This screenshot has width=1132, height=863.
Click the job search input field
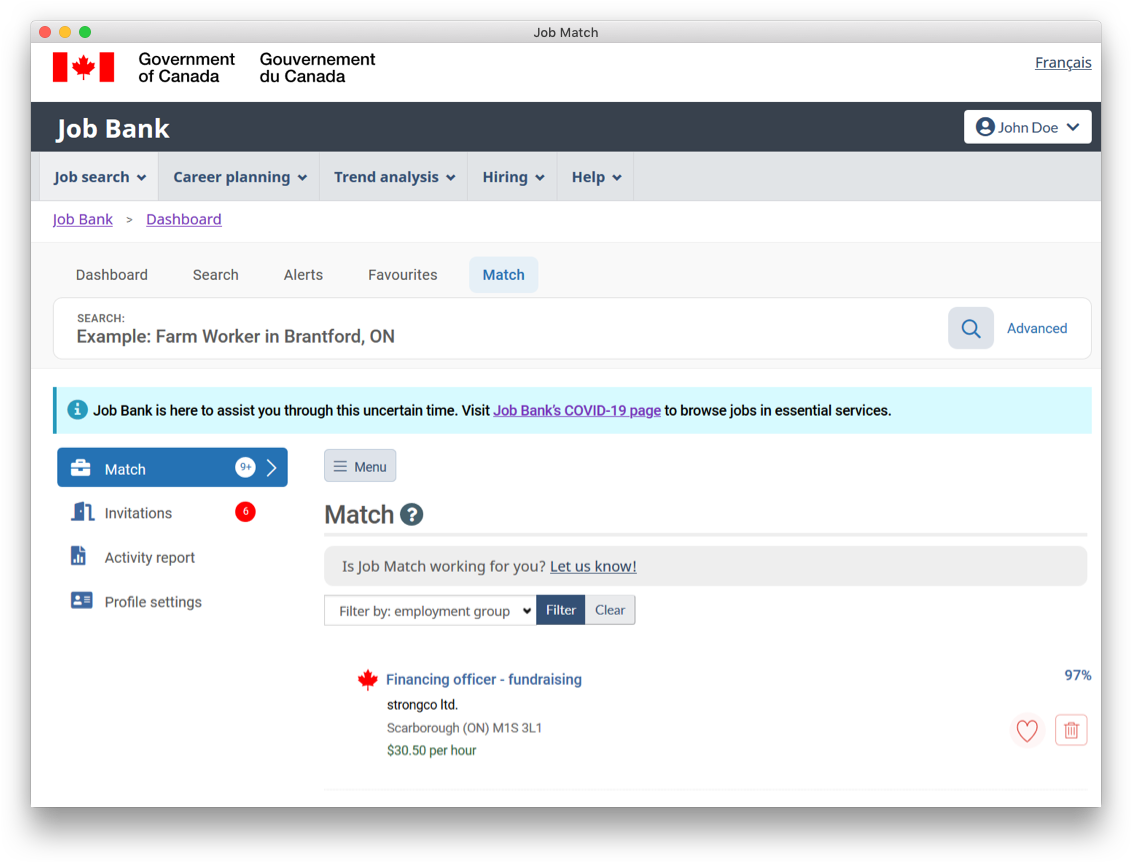[x=501, y=329]
